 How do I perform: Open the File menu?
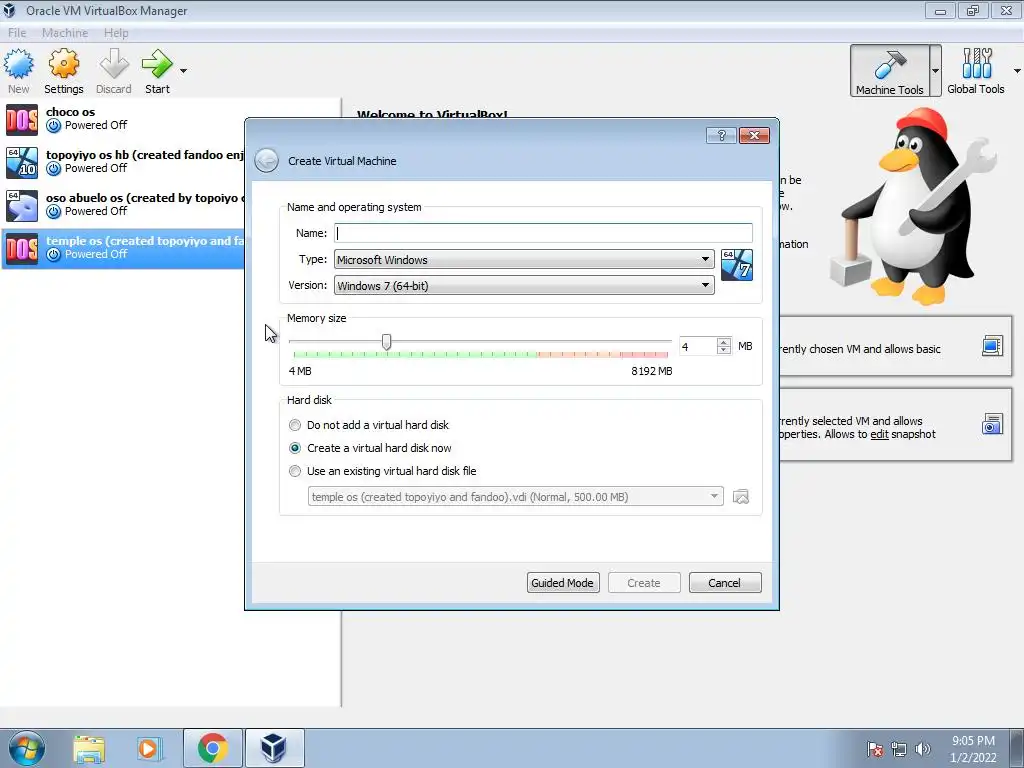[x=17, y=33]
